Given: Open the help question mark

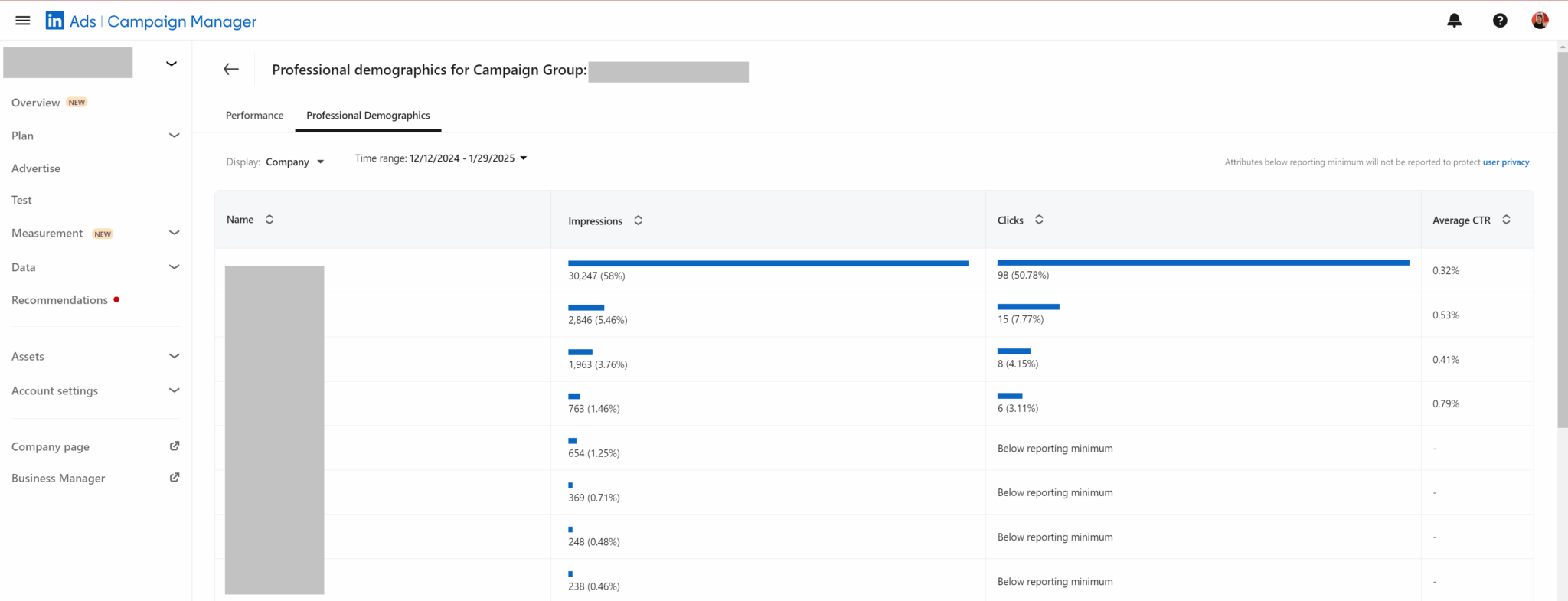Looking at the screenshot, I should [x=1500, y=21].
